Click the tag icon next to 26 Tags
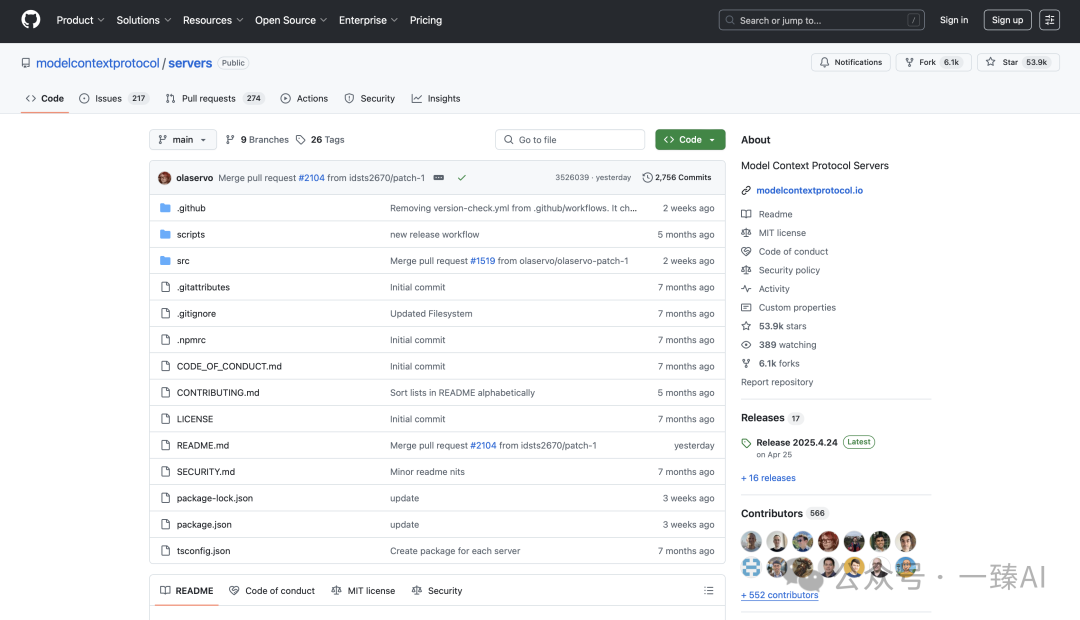Image resolution: width=1080 pixels, height=620 pixels. 300,140
